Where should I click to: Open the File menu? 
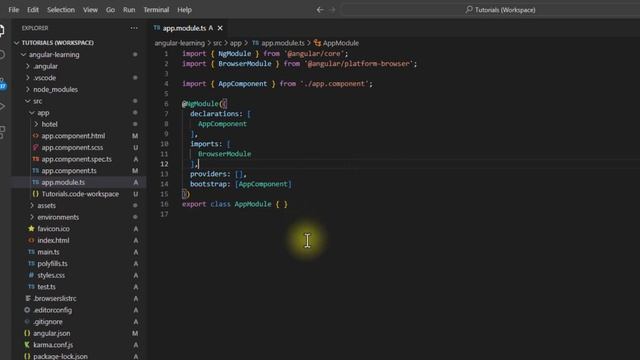click(13, 10)
